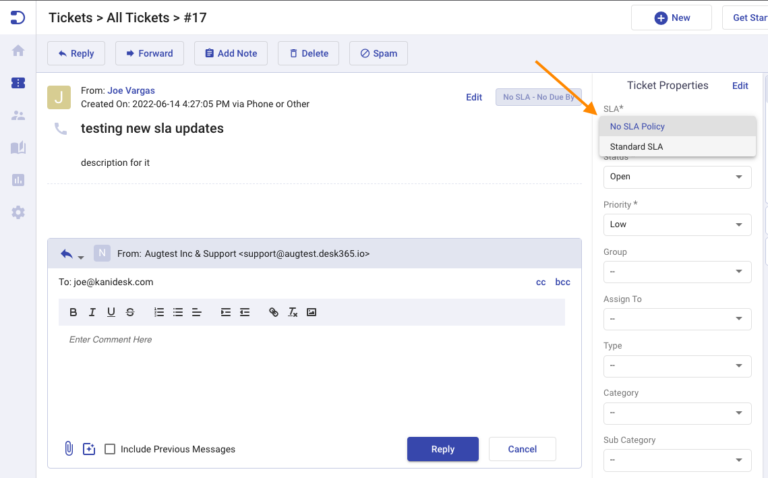
Task: Insert a hyperlink in editor
Action: pyautogui.click(x=273, y=312)
